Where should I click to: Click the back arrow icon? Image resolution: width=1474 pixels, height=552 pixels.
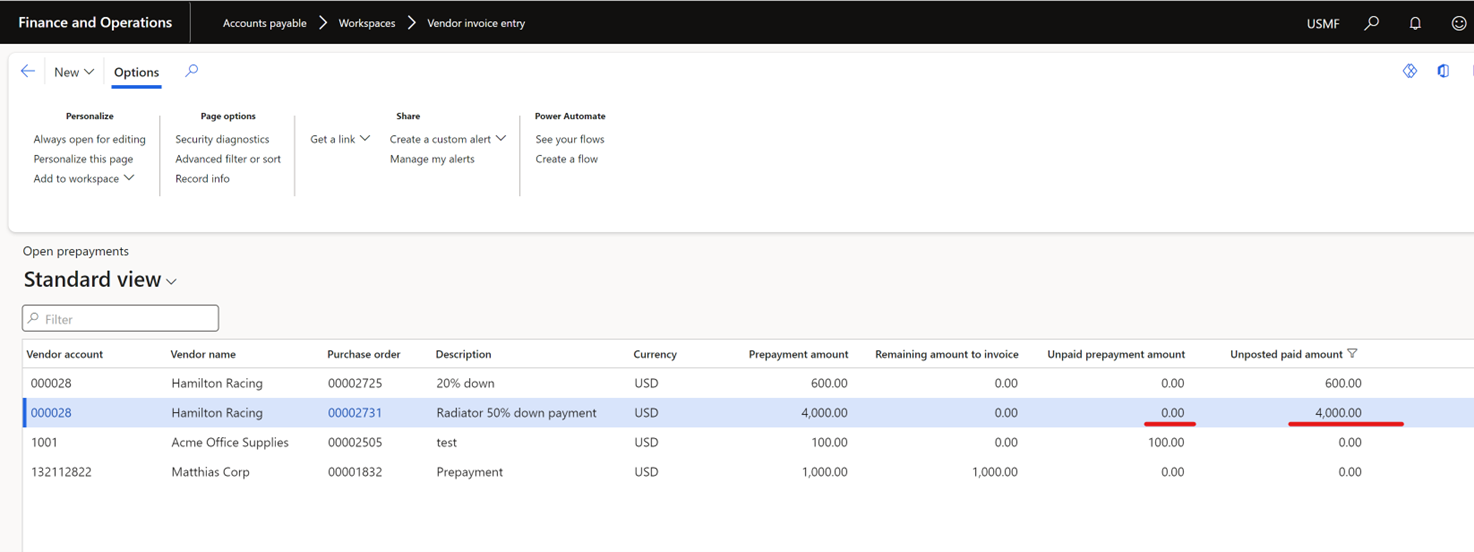tap(28, 71)
